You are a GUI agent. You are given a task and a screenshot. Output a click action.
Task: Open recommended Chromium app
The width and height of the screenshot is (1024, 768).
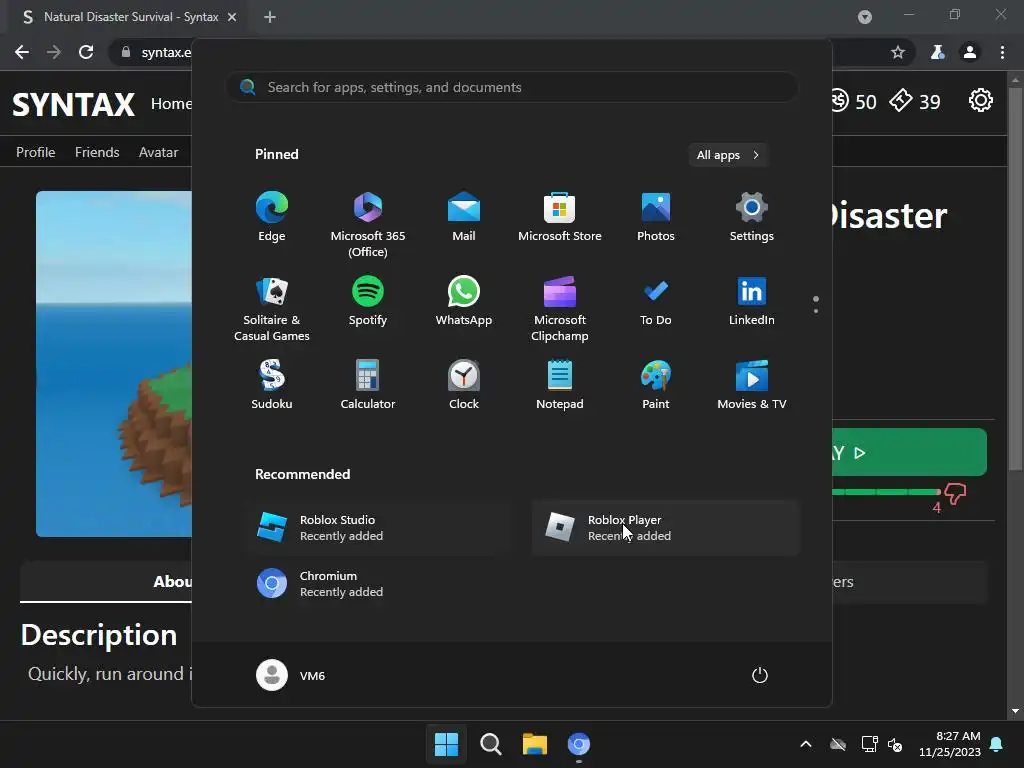pos(379,584)
